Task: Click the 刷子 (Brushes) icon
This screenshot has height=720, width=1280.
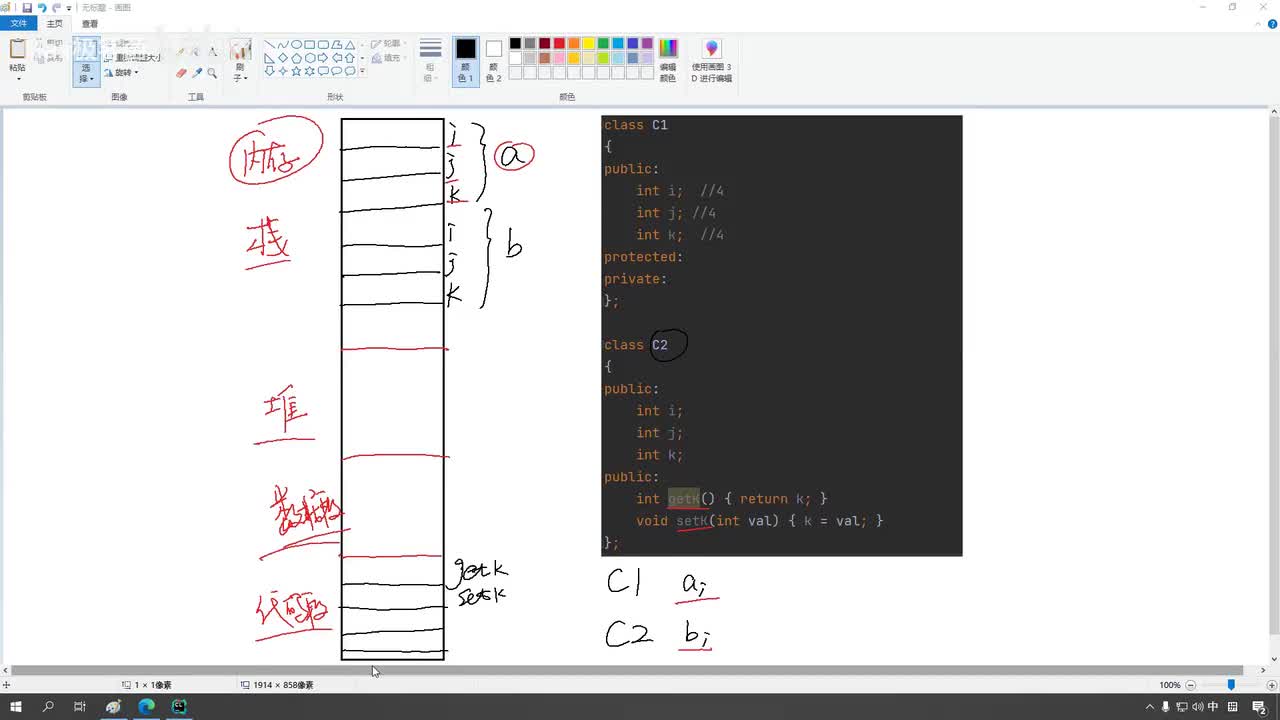Action: click(241, 49)
